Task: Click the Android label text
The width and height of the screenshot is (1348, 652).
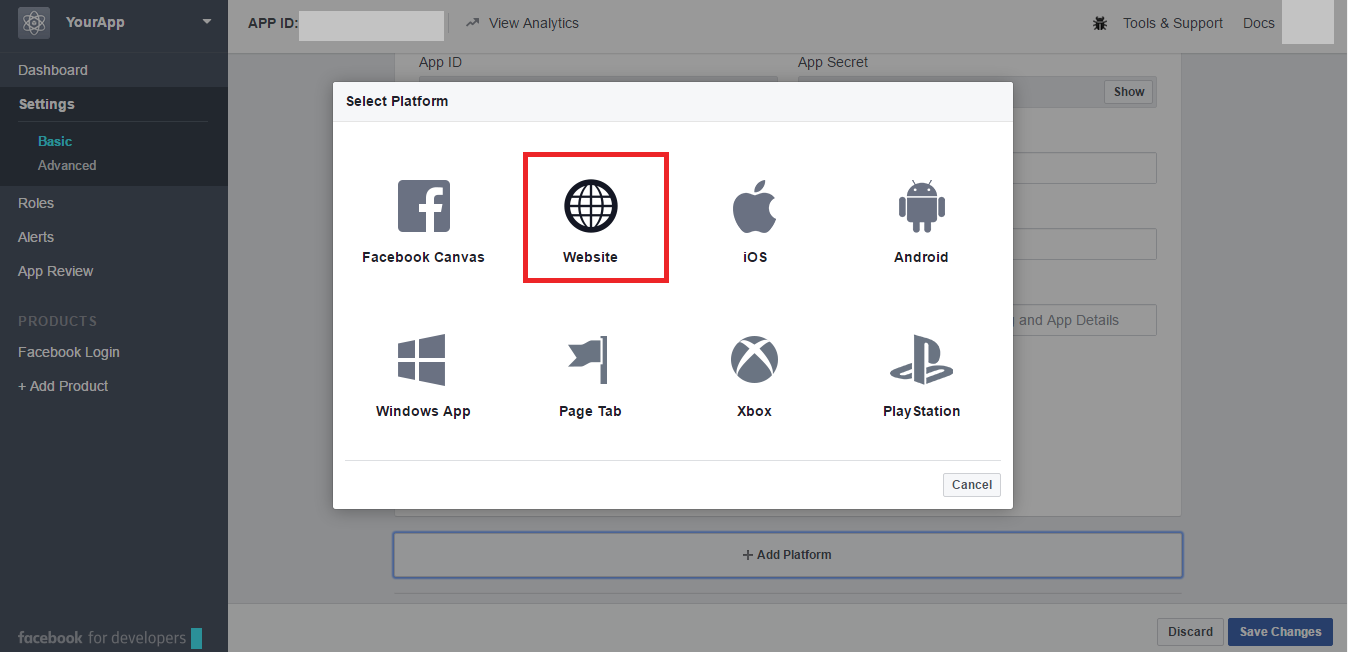Action: coord(921,257)
